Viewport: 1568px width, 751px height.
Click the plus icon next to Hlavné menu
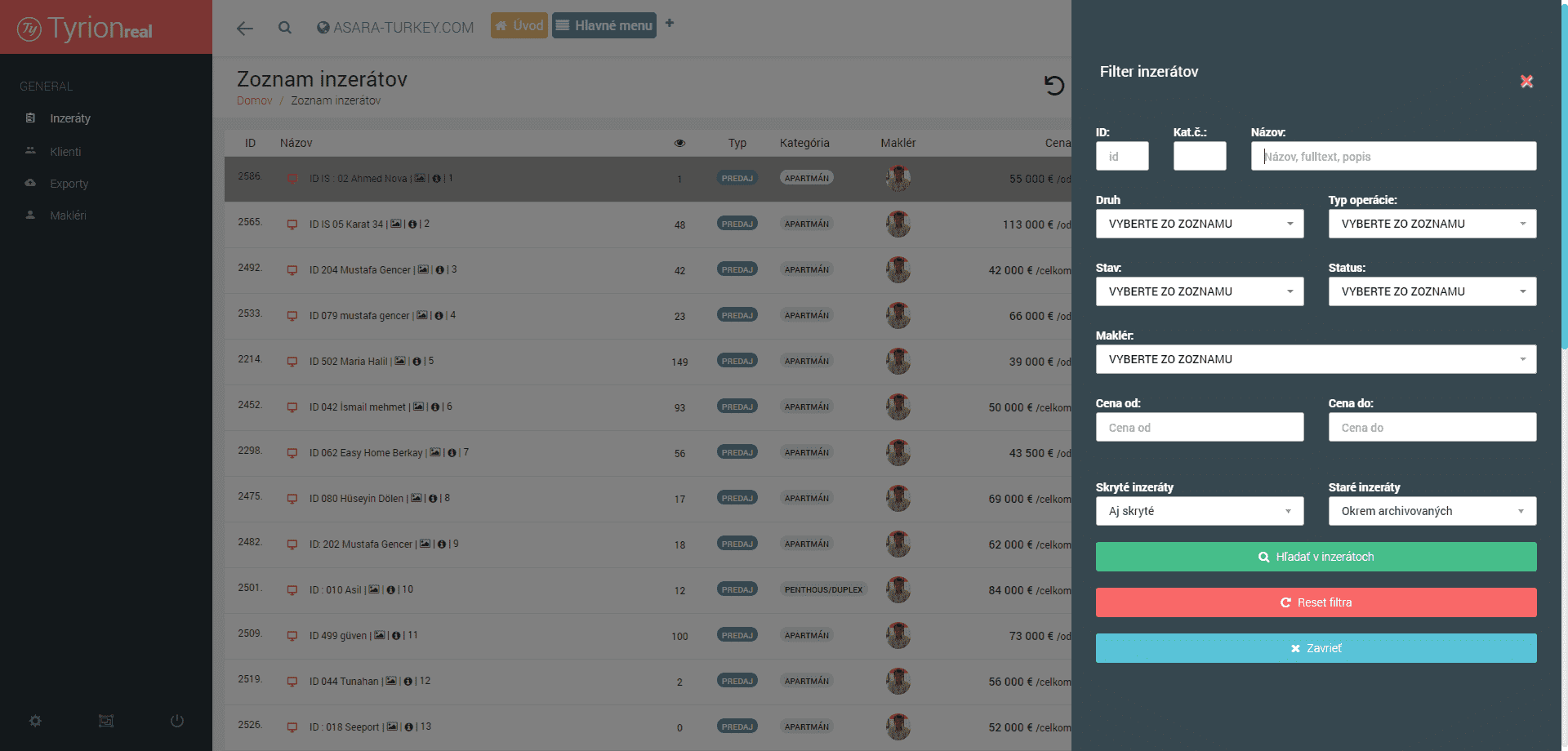[670, 24]
